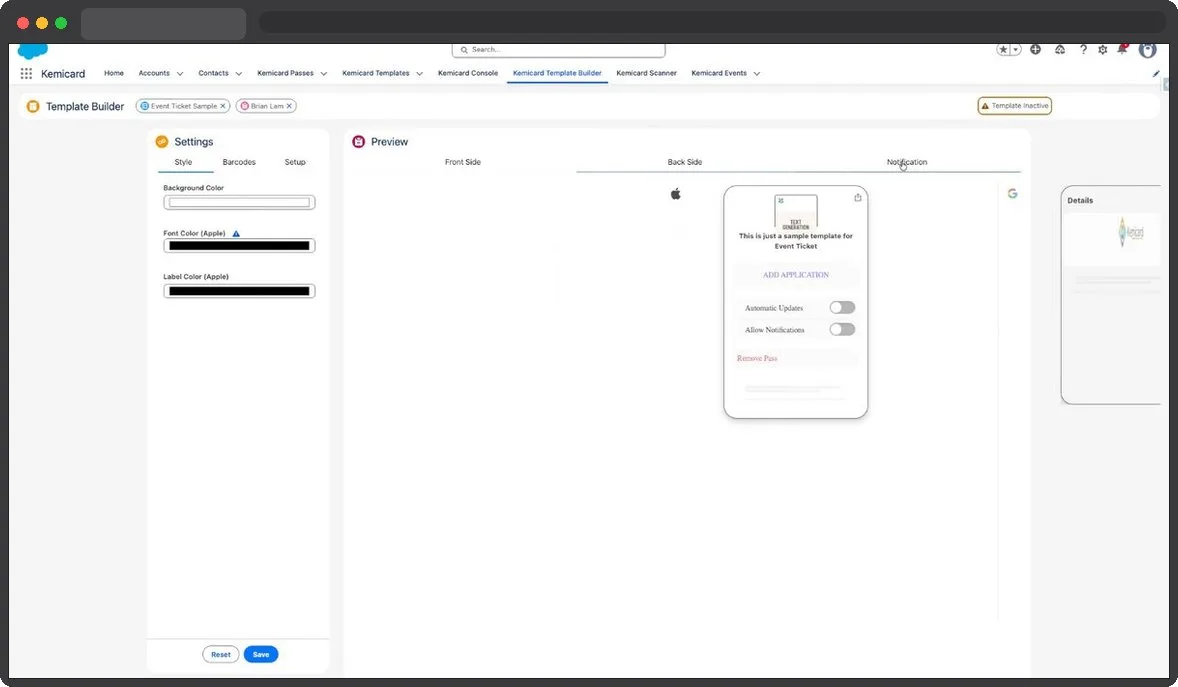Click the Remove Pass link

click(x=757, y=359)
